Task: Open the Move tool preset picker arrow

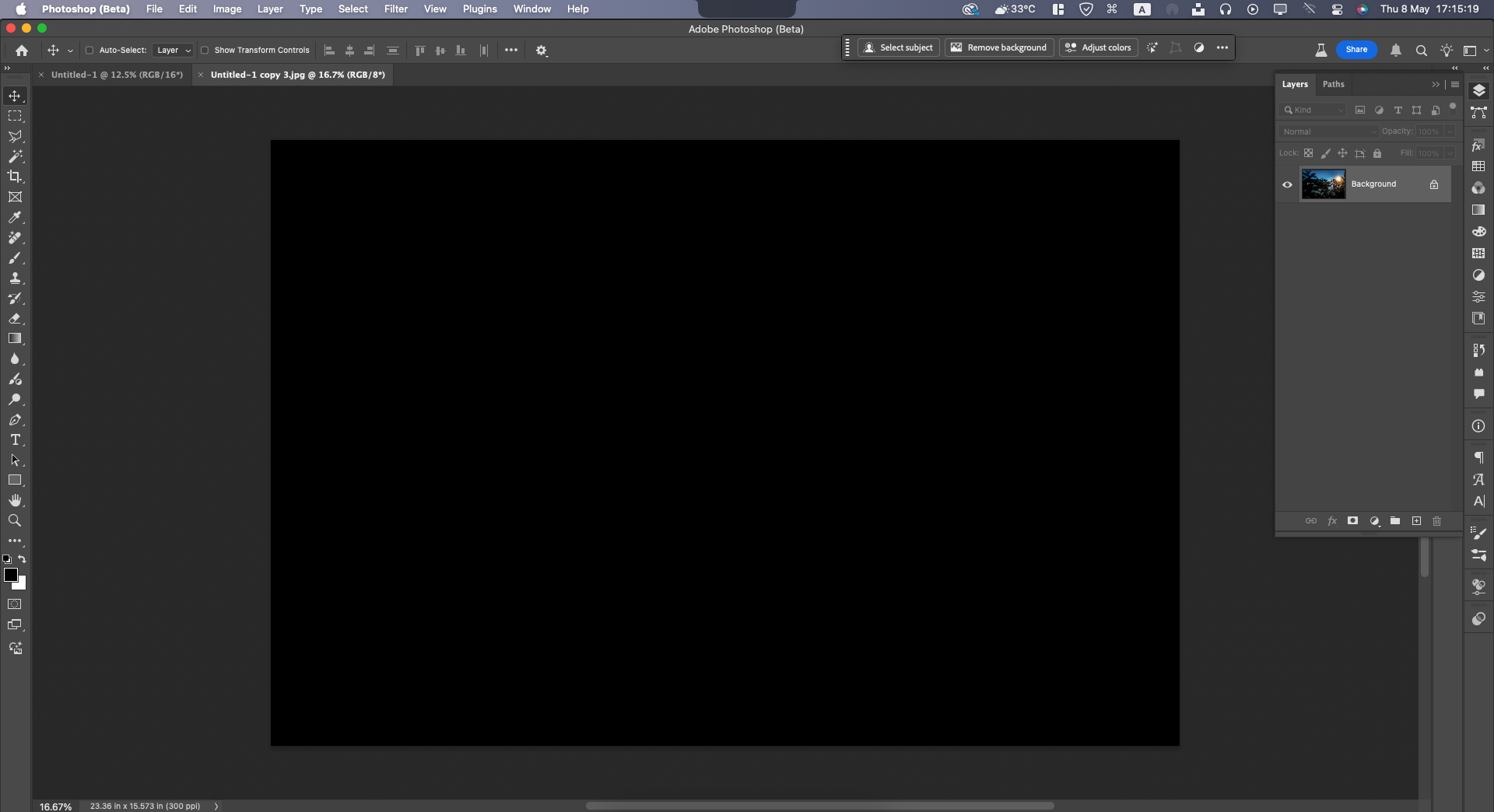Action: pyautogui.click(x=70, y=51)
